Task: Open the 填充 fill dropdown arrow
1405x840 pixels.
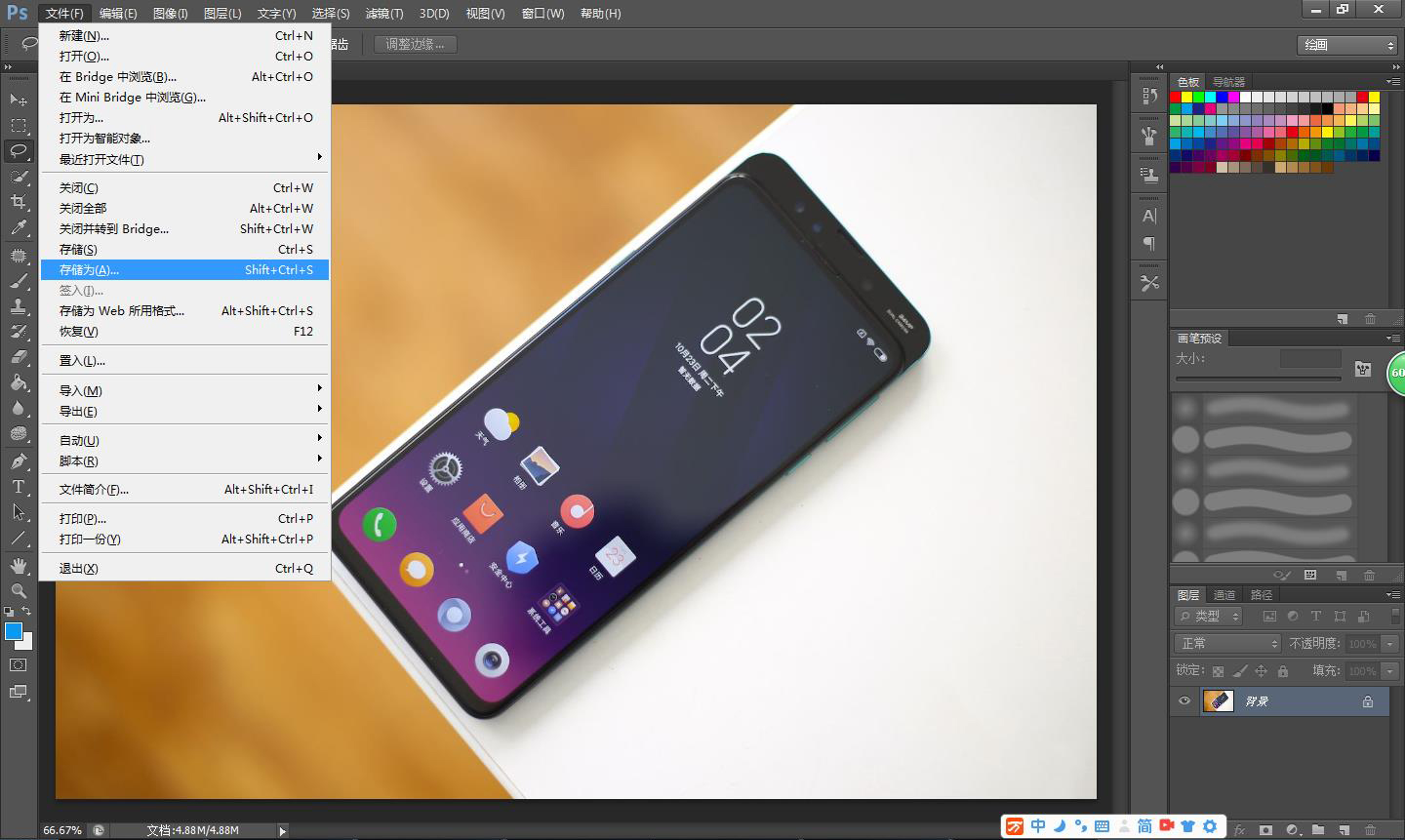Action: 1390,671
